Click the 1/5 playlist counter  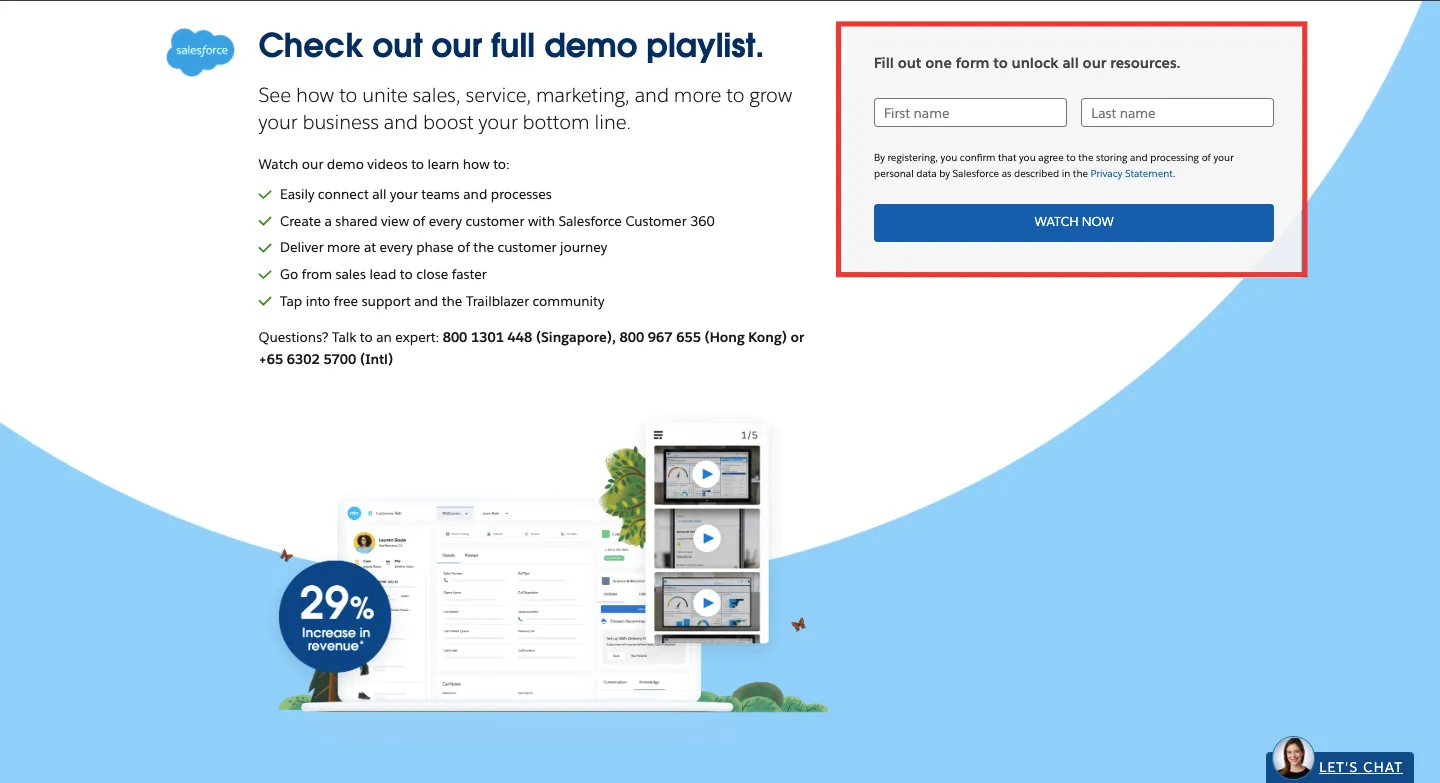point(749,435)
